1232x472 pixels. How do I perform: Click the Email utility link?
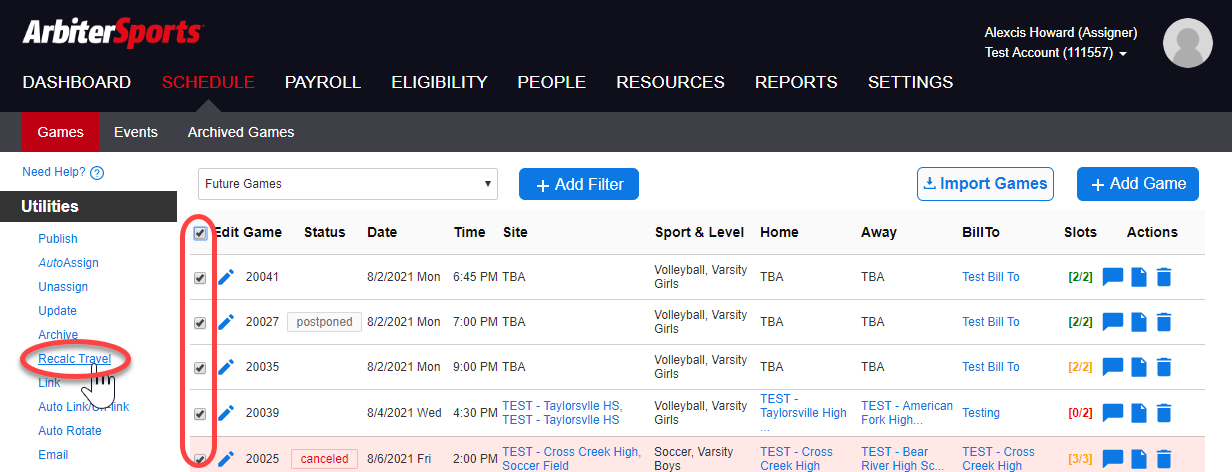tap(53, 455)
